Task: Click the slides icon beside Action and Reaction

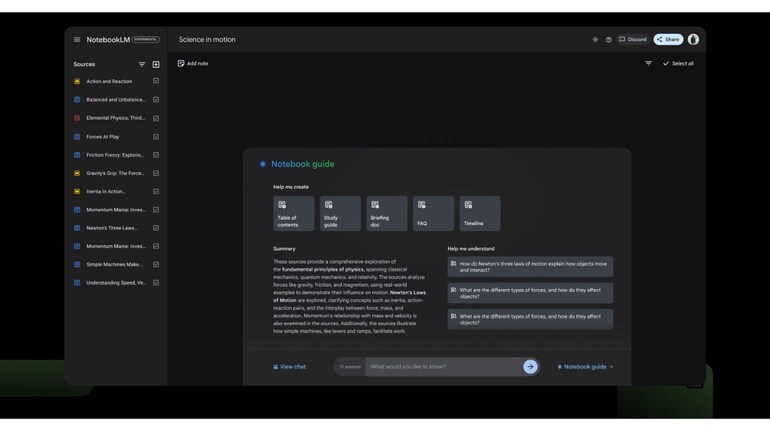Action: pyautogui.click(x=77, y=81)
